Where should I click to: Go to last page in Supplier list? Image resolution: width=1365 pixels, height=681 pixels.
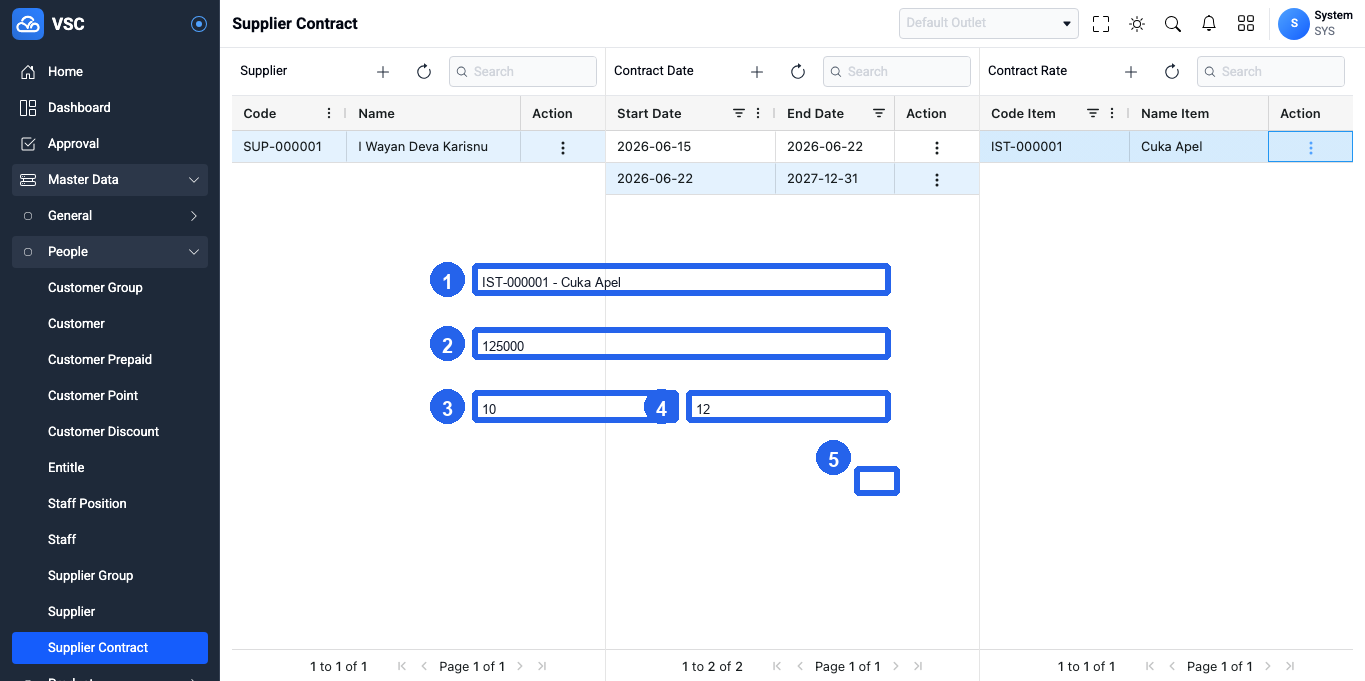click(x=542, y=666)
